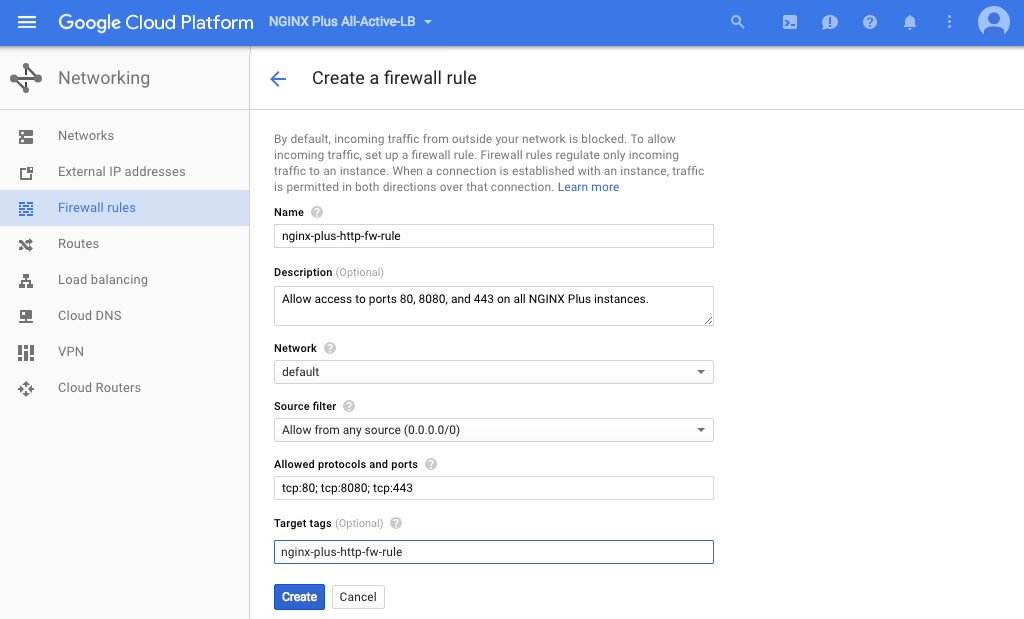This screenshot has width=1024, height=619.
Task: Click the Networking section icon
Action: [x=27, y=77]
